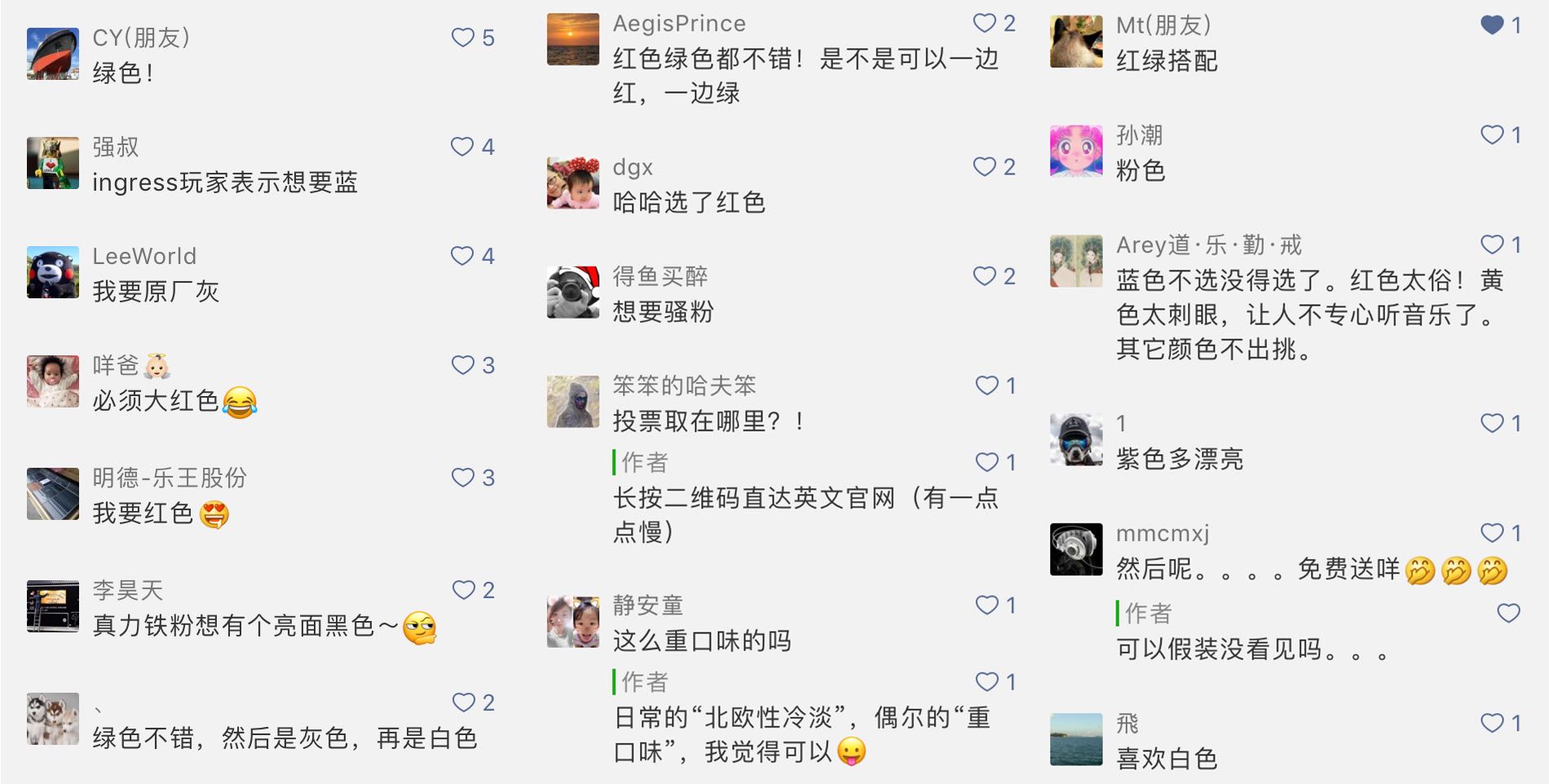Open CY's ship profile avatar
The image size is (1549, 784).
pyautogui.click(x=53, y=54)
